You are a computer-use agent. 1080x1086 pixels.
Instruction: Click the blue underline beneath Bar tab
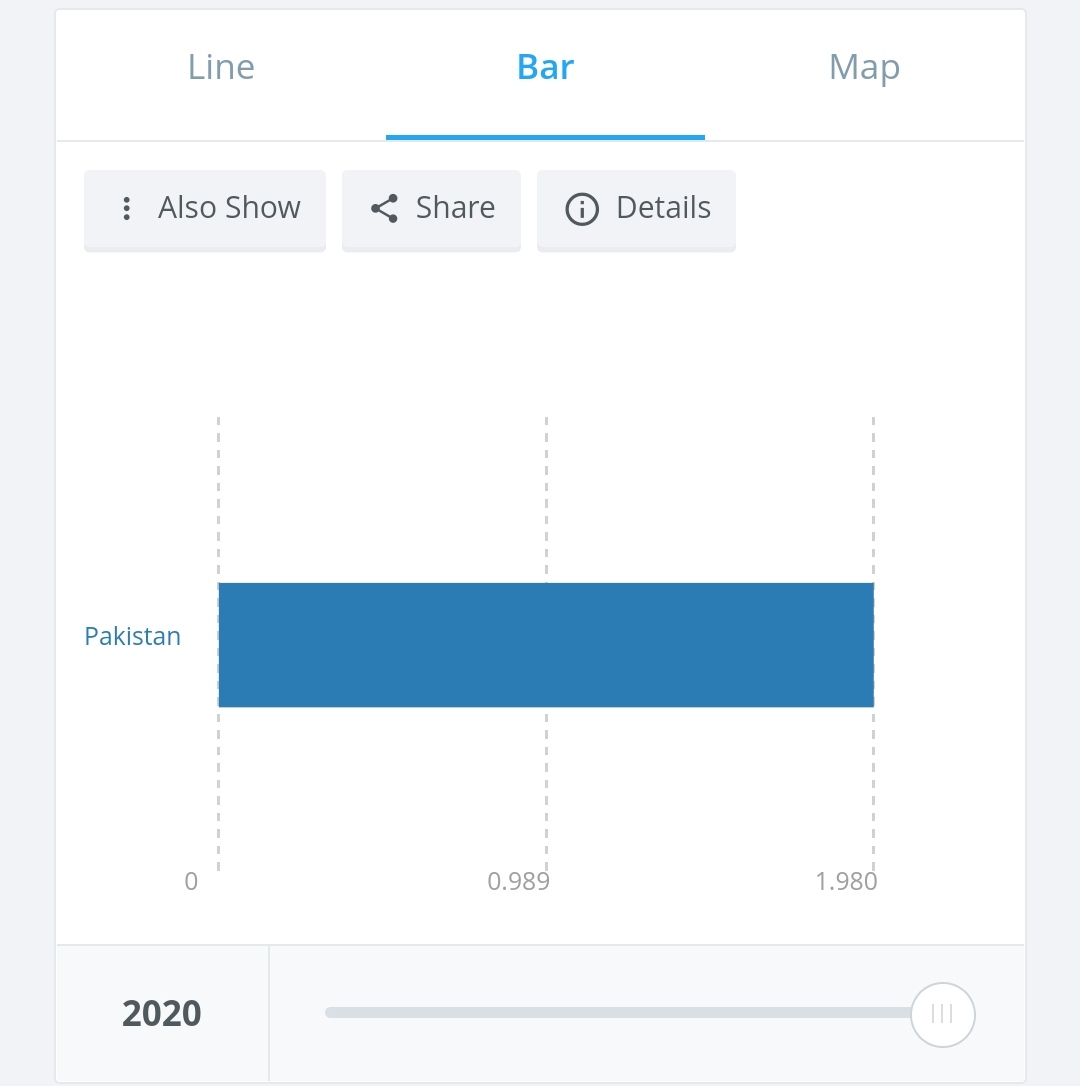(x=545, y=138)
